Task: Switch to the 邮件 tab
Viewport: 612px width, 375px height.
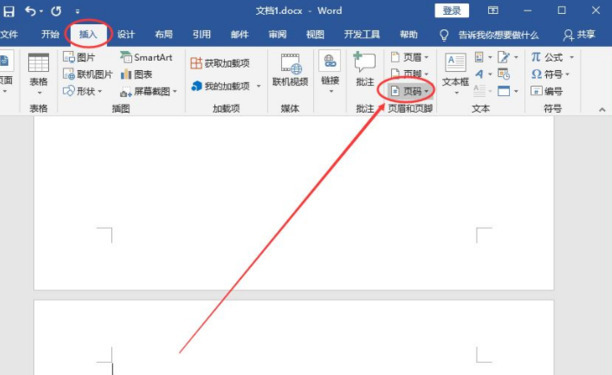Action: click(x=239, y=34)
